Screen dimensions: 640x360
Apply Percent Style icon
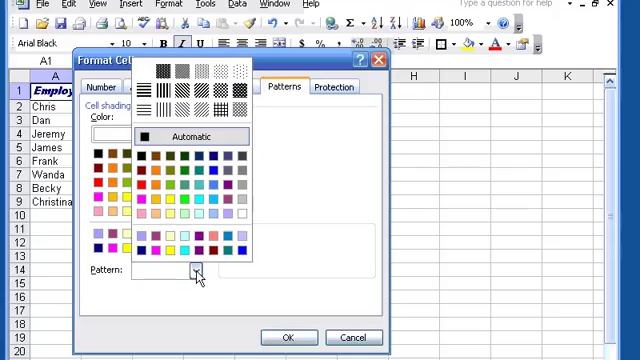320,43
